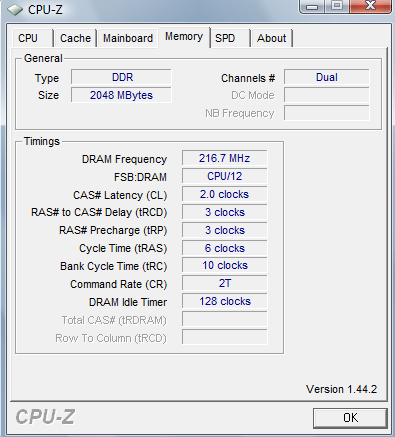
Task: Click the RAS# to CAS# Delay label
Action: click(99, 213)
